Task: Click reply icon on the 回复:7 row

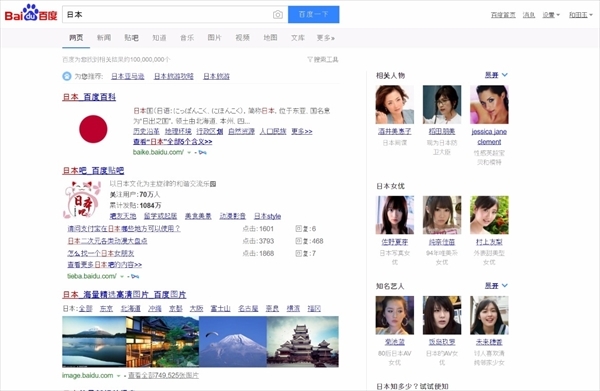Action: [x=298, y=253]
